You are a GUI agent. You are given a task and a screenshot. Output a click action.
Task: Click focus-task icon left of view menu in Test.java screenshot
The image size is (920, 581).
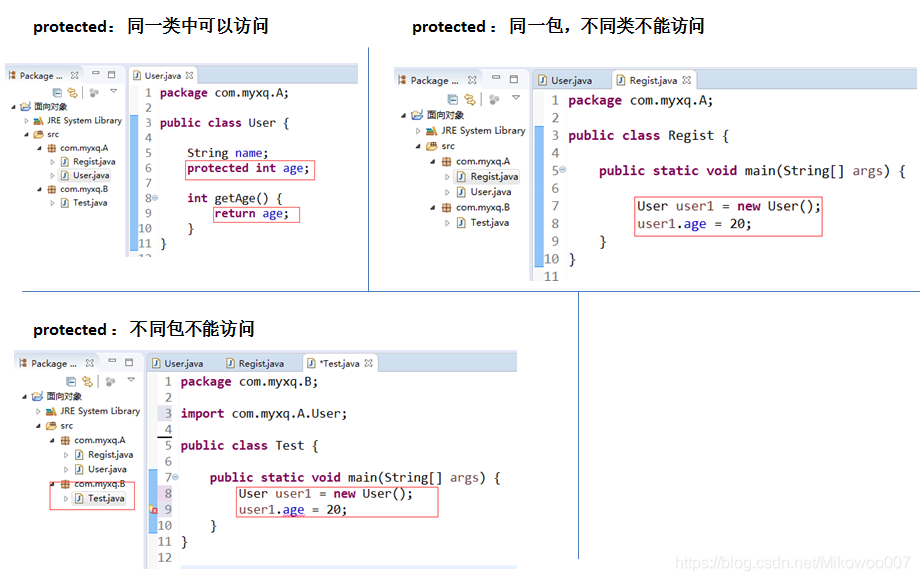110,381
